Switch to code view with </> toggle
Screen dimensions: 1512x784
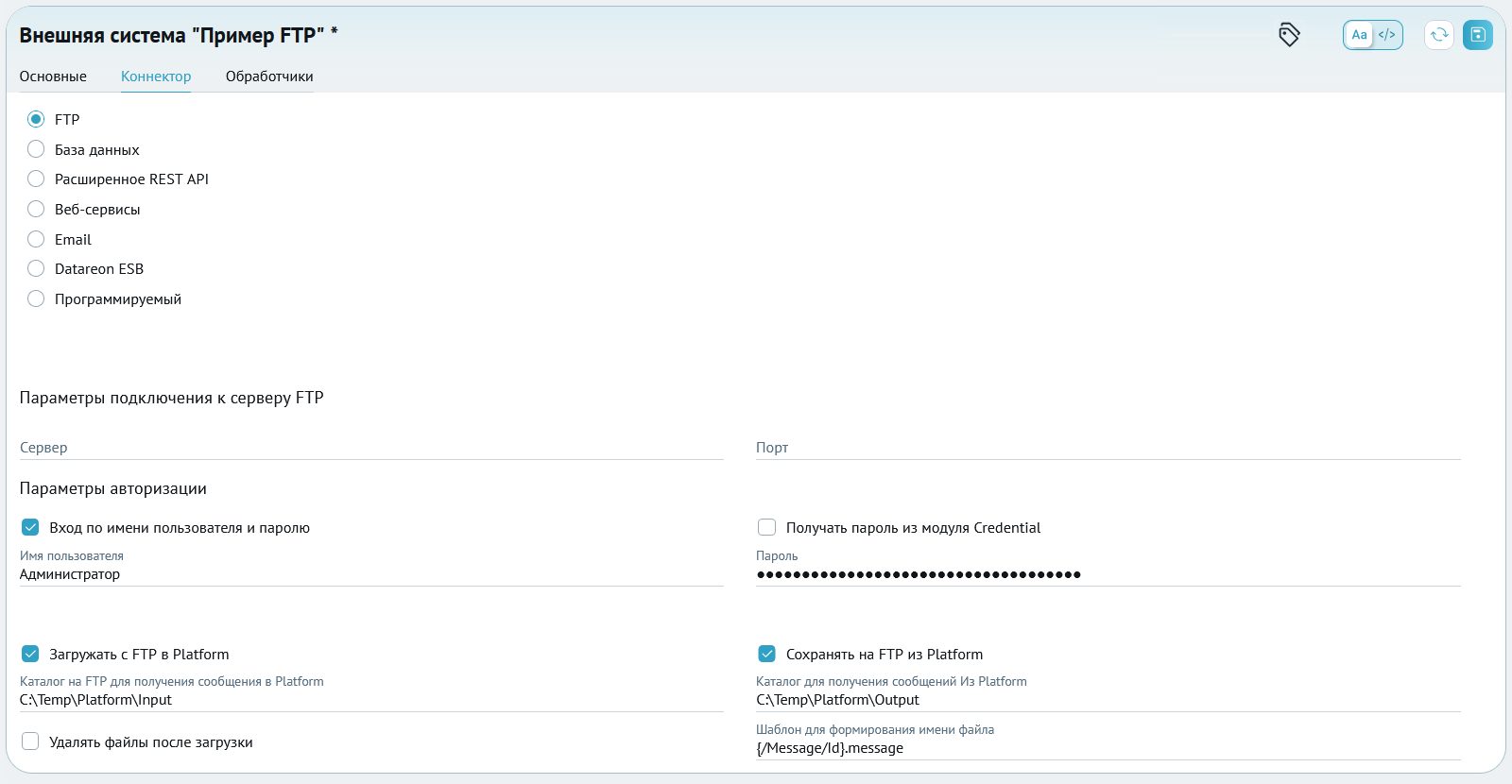click(x=1386, y=35)
